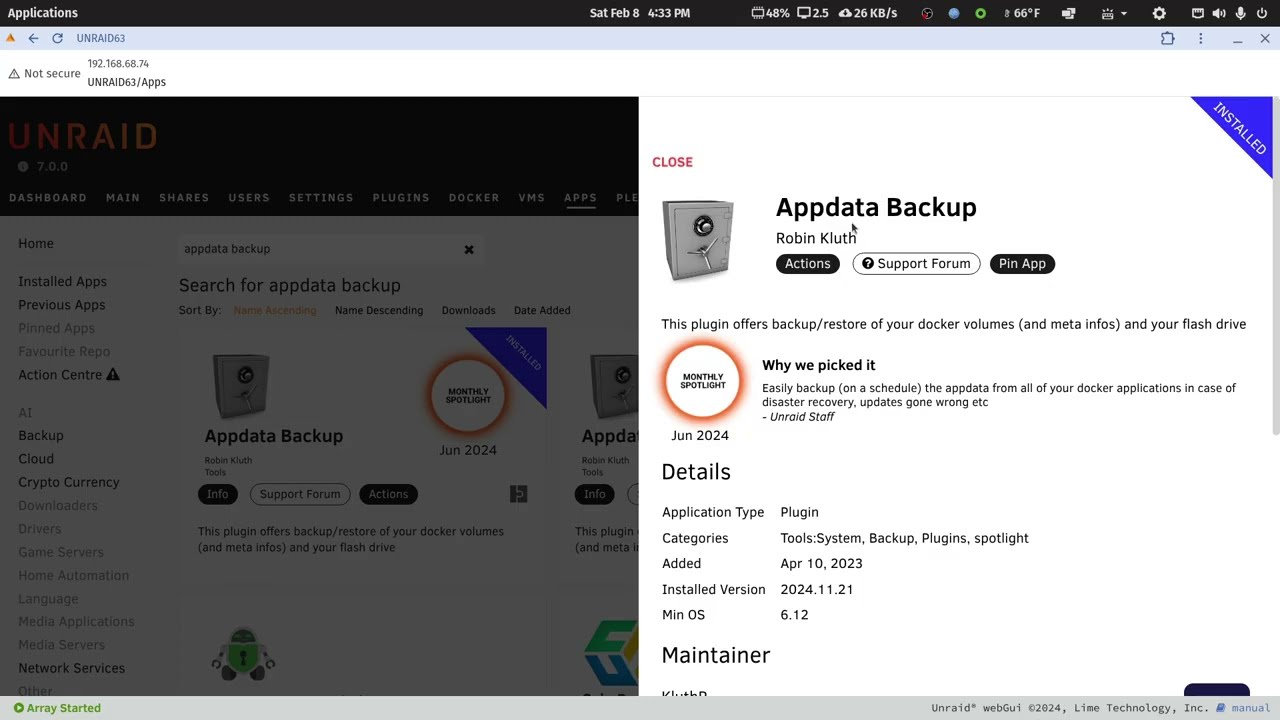Click the square icon at the first card's bottom right
The width and height of the screenshot is (1280, 720).
(518, 494)
